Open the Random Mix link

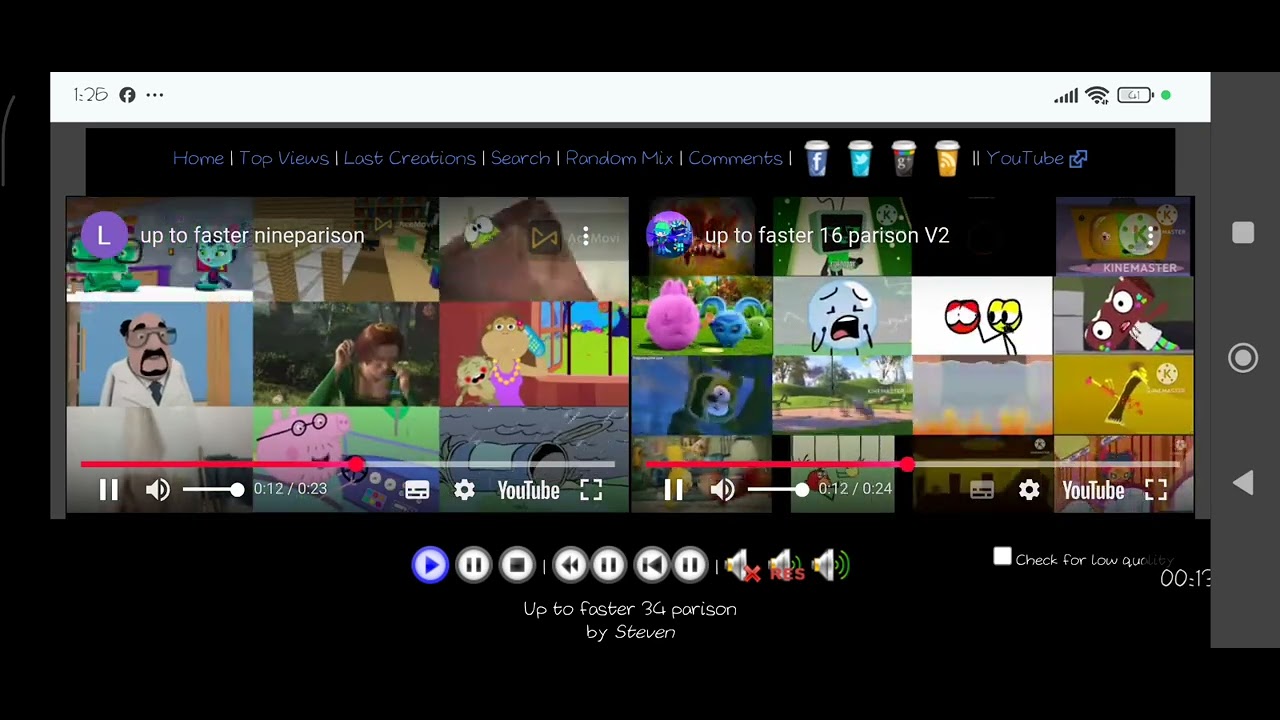coord(619,158)
